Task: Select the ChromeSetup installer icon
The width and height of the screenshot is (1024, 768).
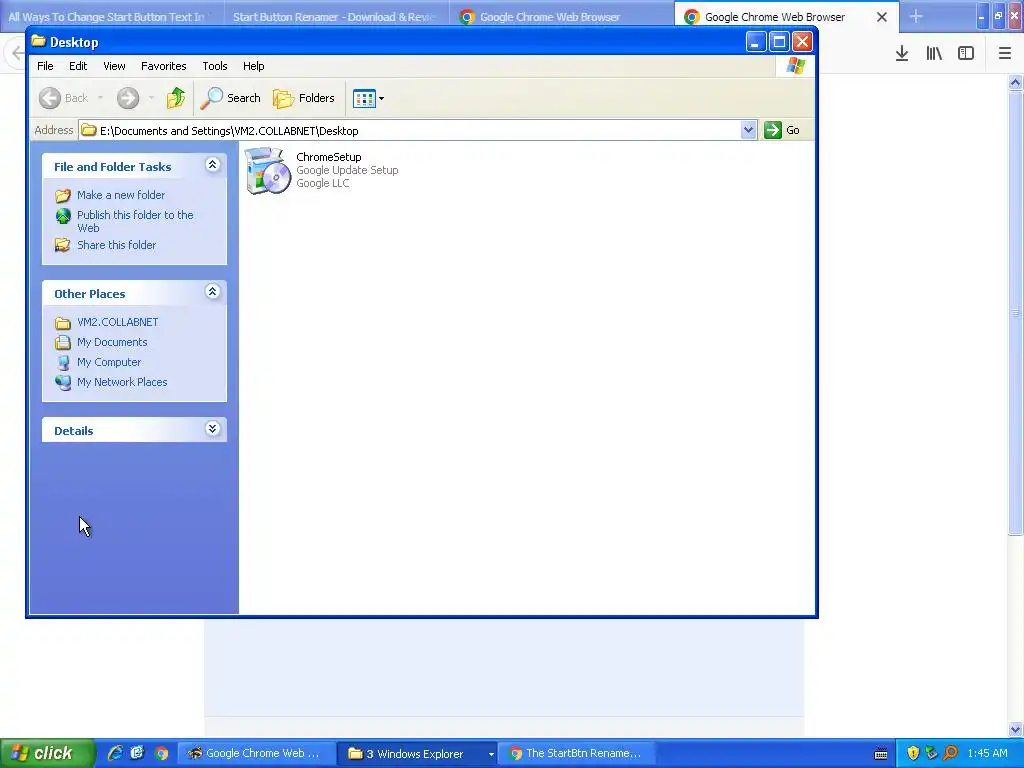Action: click(x=268, y=170)
